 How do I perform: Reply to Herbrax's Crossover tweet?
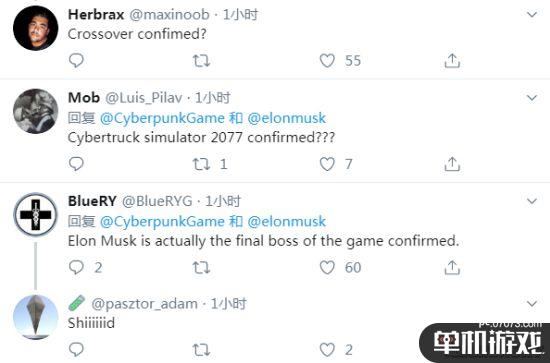click(76, 61)
